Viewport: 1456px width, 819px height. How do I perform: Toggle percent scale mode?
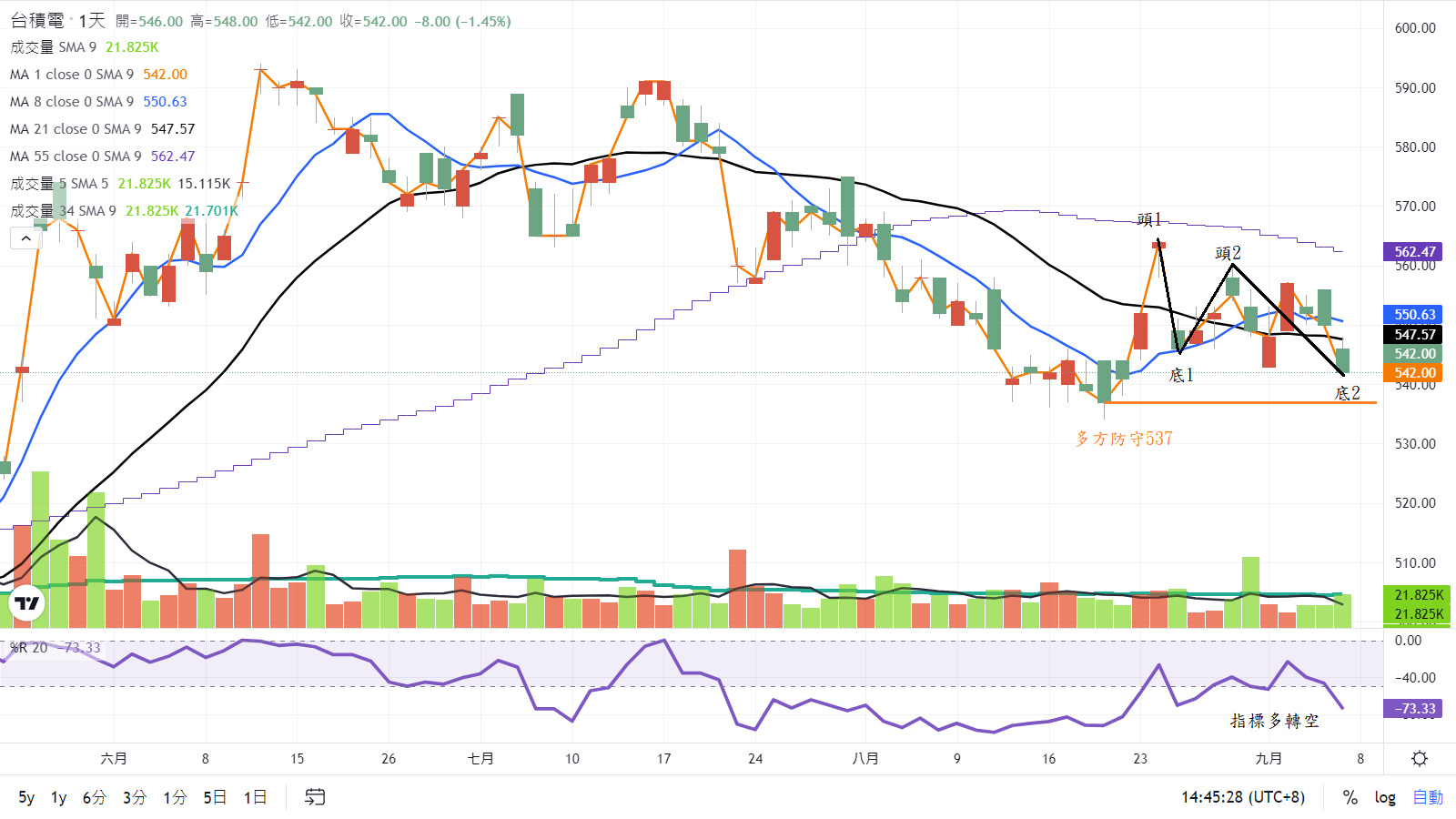pos(1350,797)
